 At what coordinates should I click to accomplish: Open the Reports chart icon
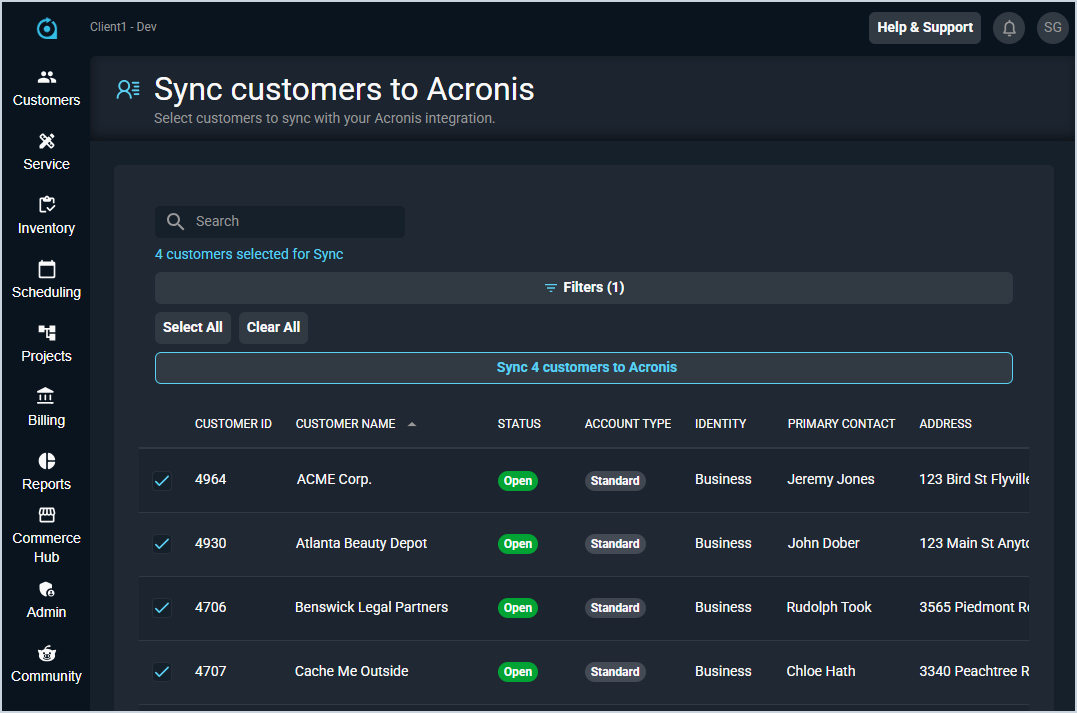[x=46, y=461]
